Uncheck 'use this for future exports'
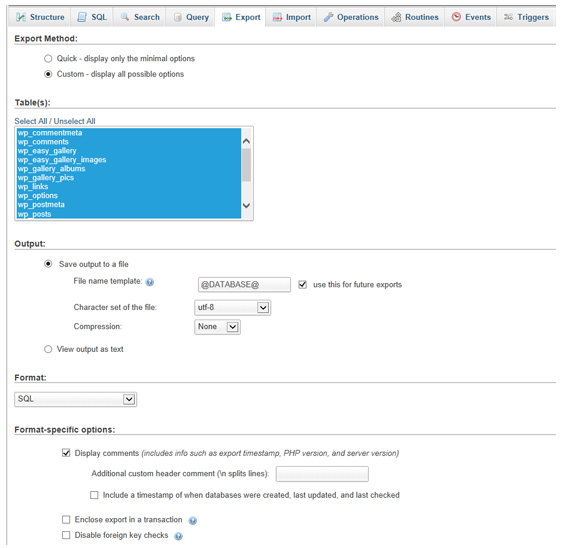This screenshot has width=563, height=548. tap(303, 285)
